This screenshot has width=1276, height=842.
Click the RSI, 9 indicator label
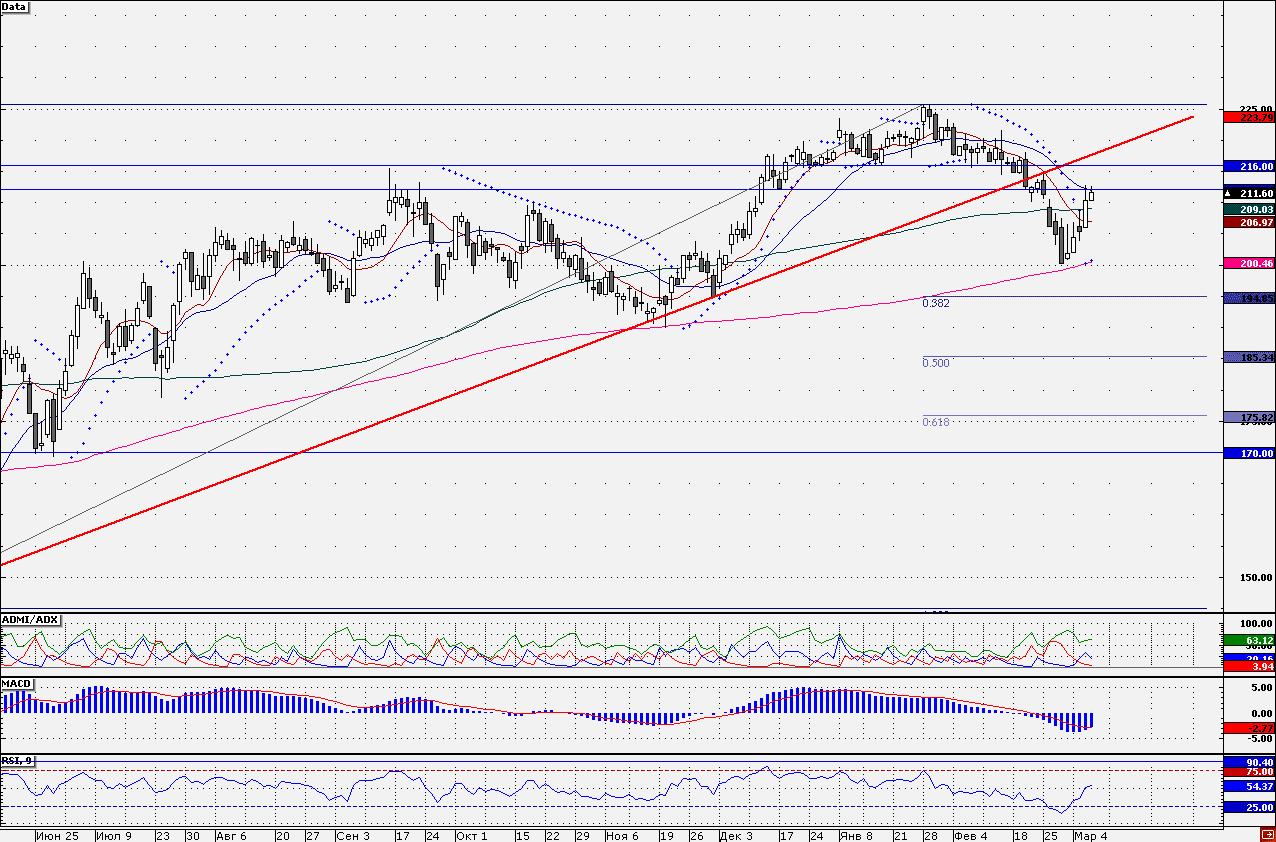pyautogui.click(x=17, y=761)
